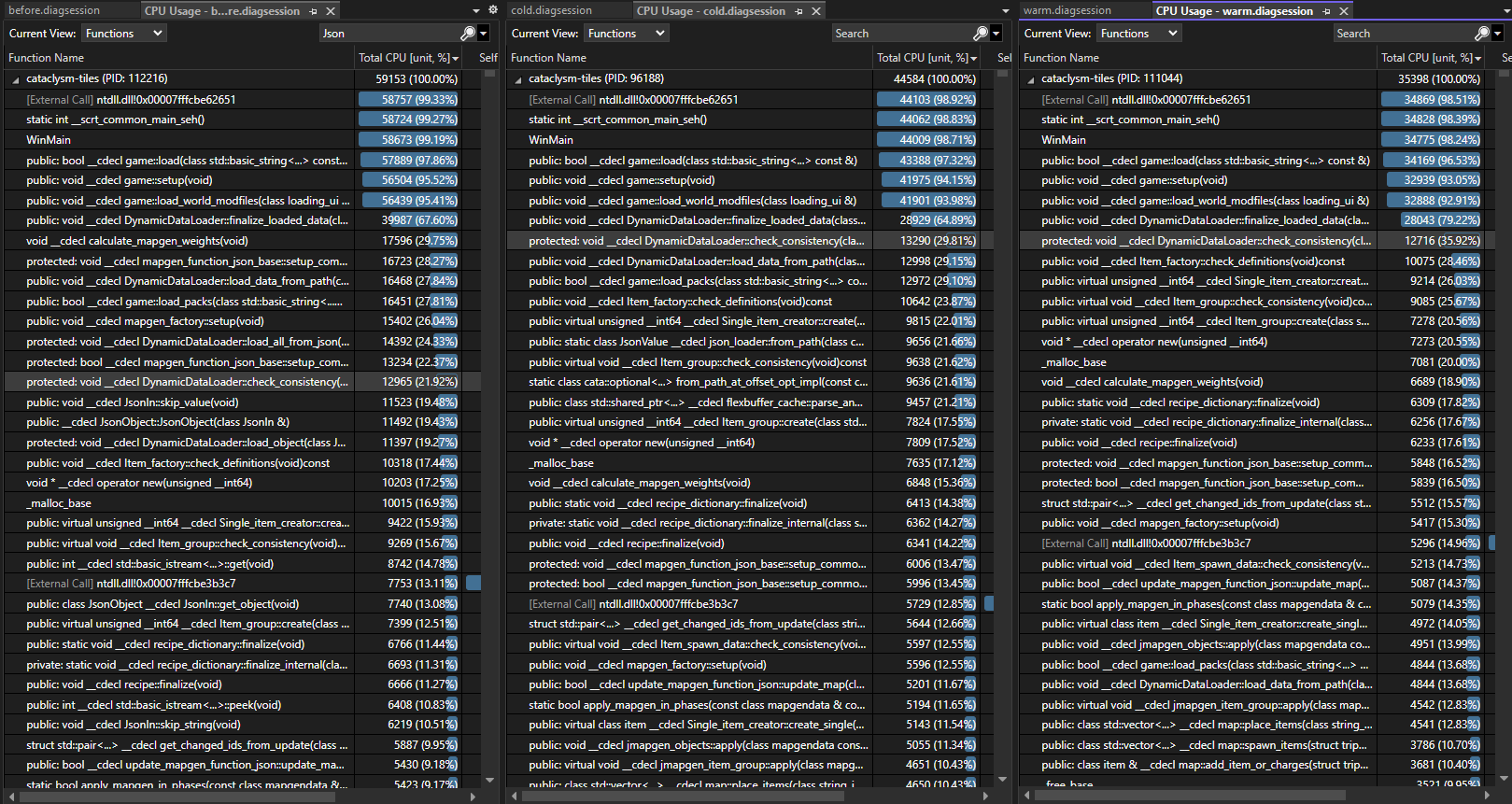
Task: Click the down arrow on the before pane's vertical scrollbar
Action: [x=490, y=780]
